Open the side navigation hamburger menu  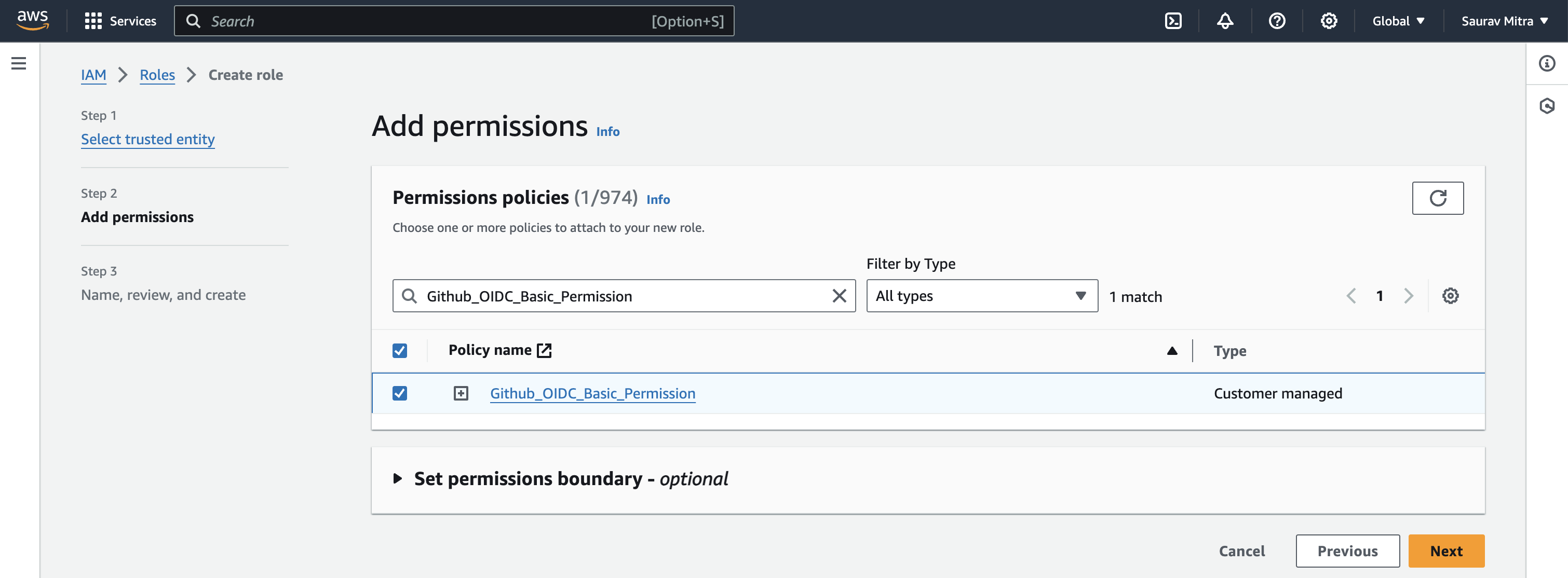click(x=19, y=63)
